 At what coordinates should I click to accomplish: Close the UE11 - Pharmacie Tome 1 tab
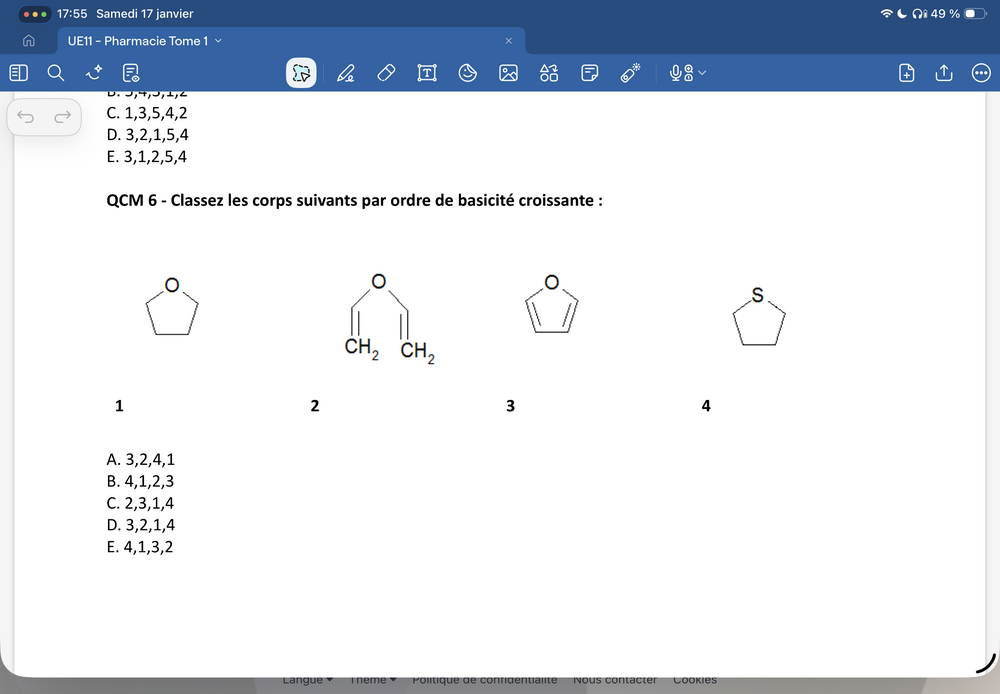508,41
